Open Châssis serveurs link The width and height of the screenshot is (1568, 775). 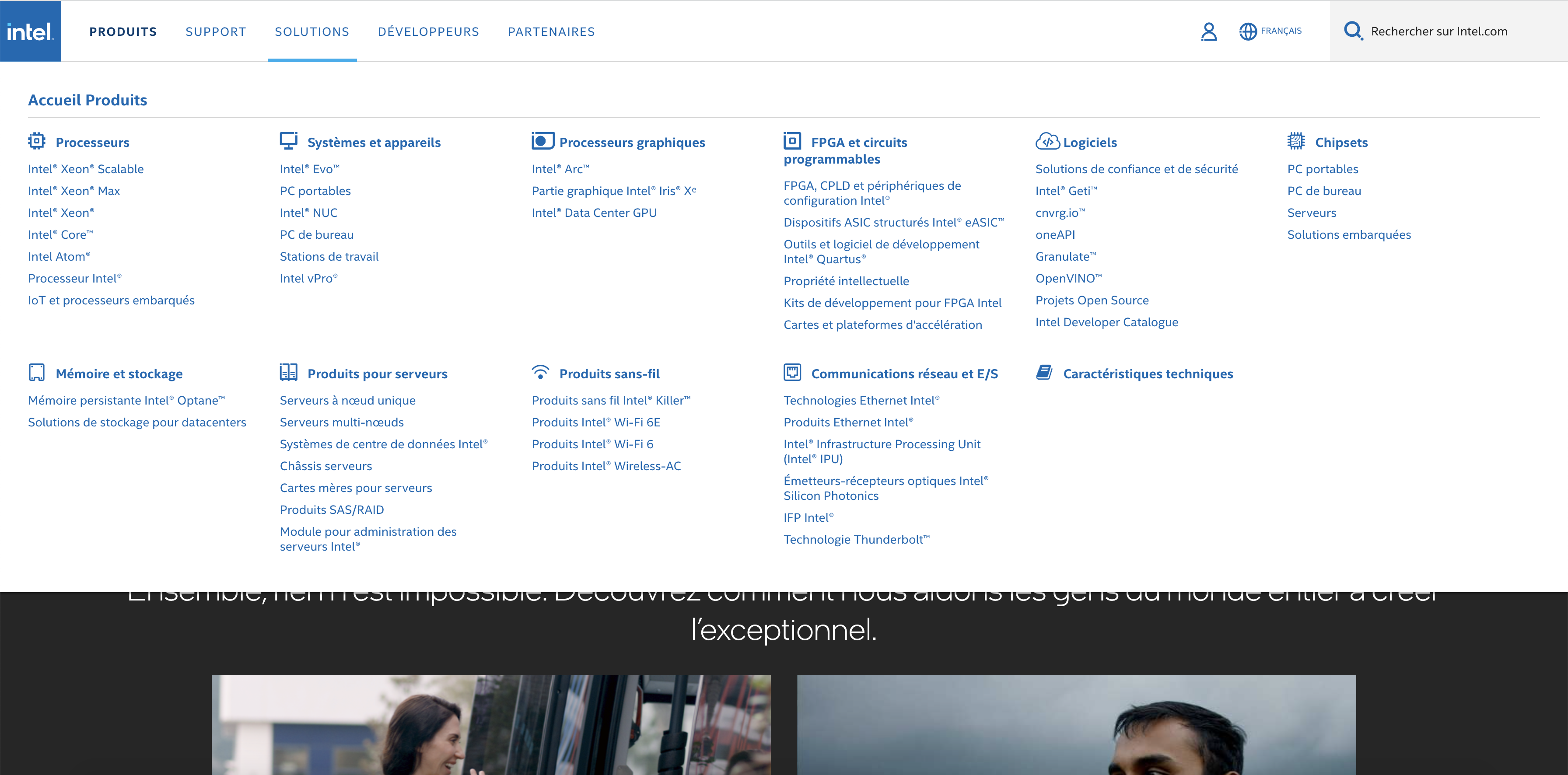[x=325, y=466]
